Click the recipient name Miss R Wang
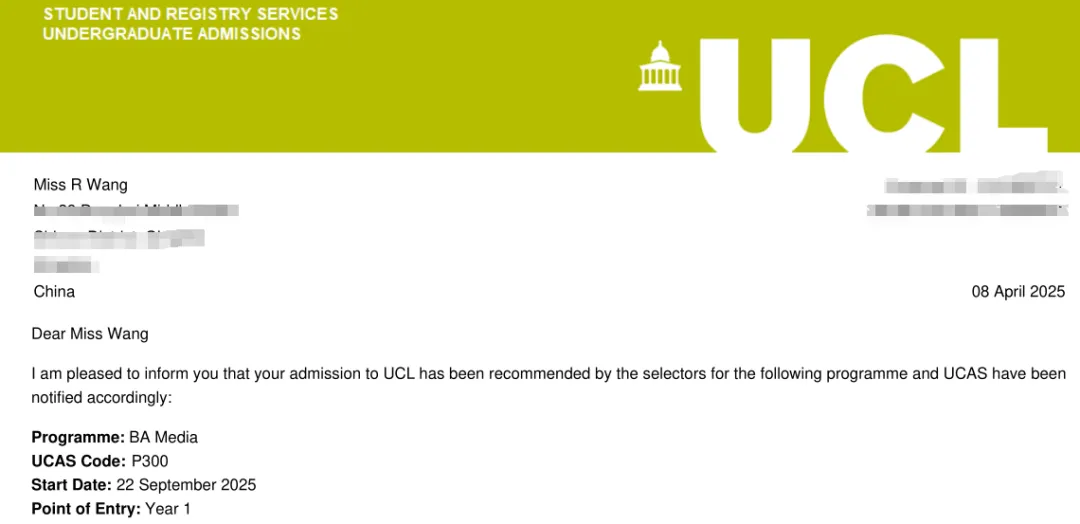The image size is (1080, 524). 81,185
